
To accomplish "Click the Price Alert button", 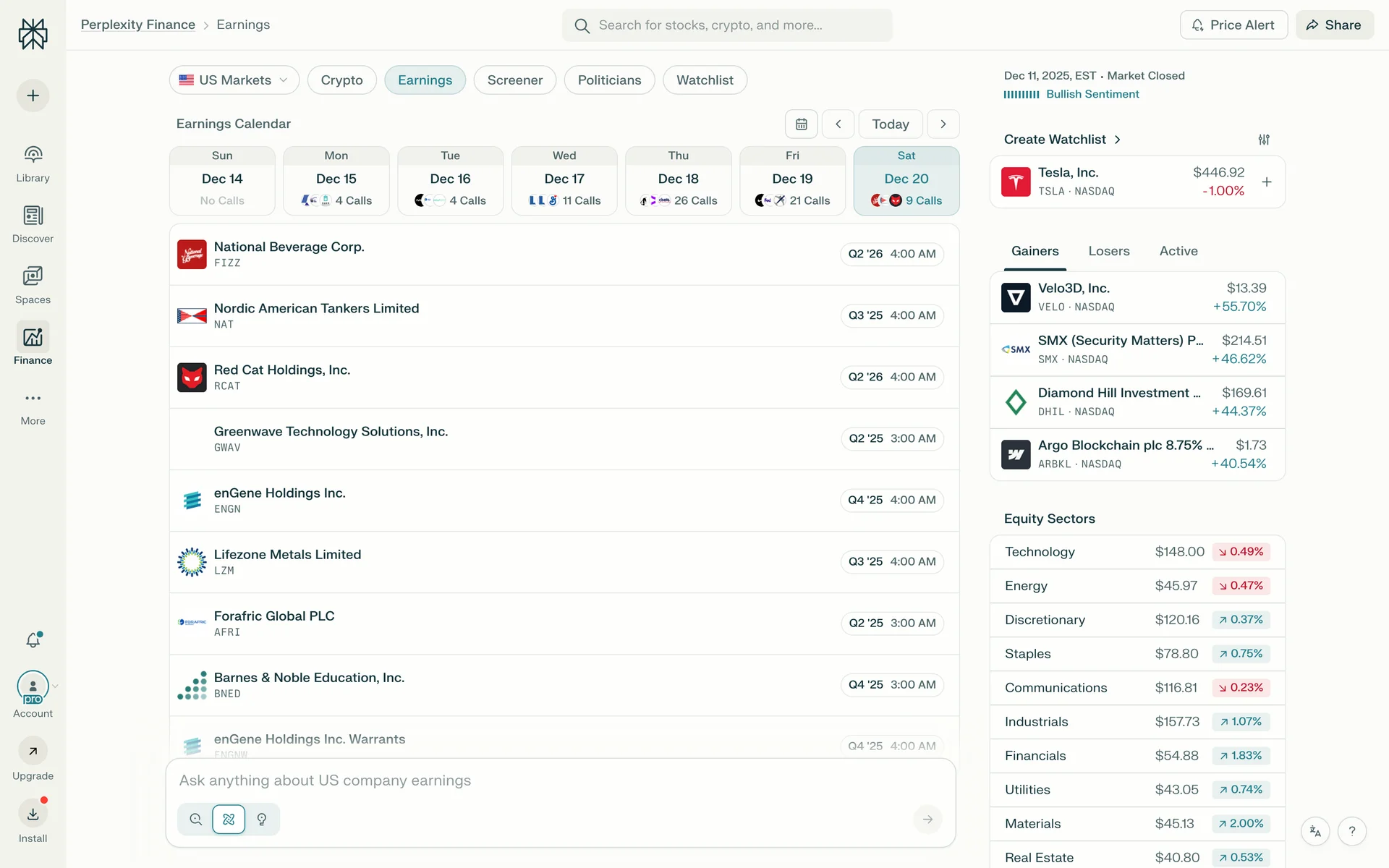I will click(x=1233, y=25).
